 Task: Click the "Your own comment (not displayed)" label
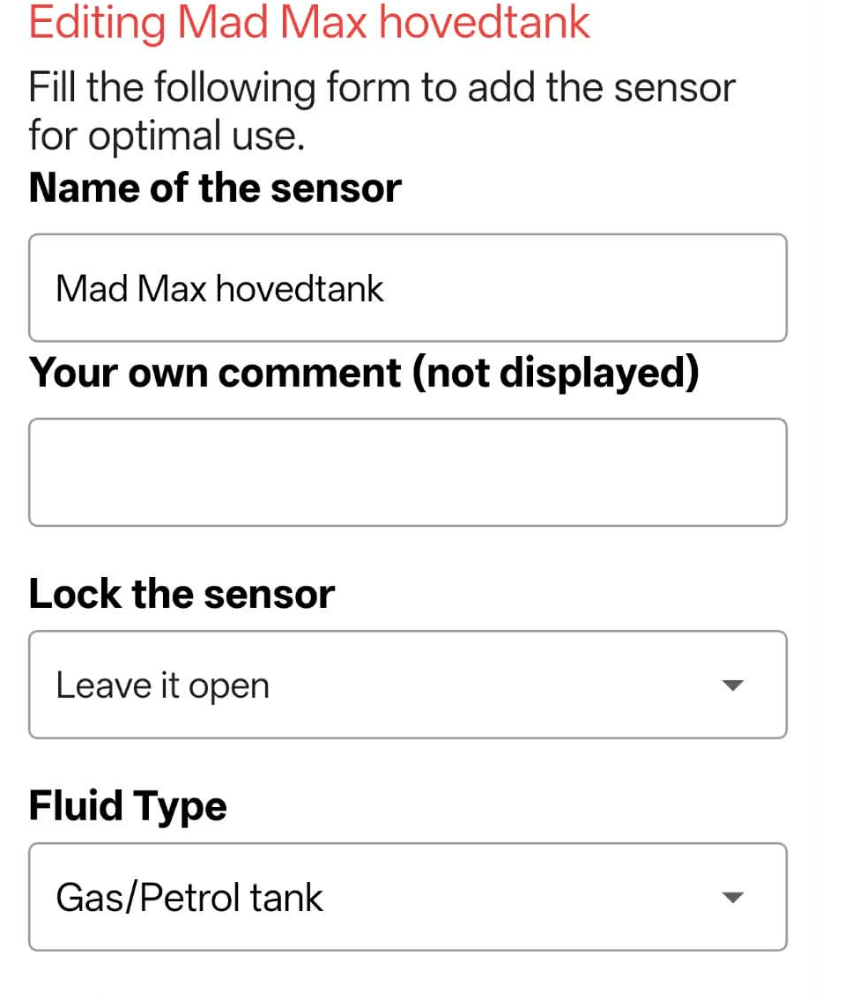(363, 372)
